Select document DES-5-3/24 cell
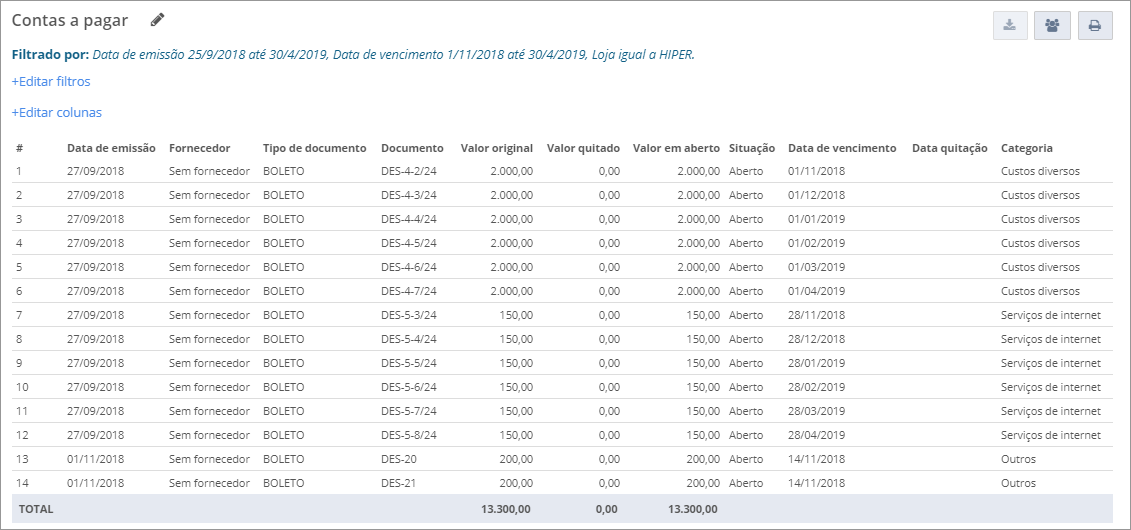The image size is (1131, 530). [x=409, y=315]
